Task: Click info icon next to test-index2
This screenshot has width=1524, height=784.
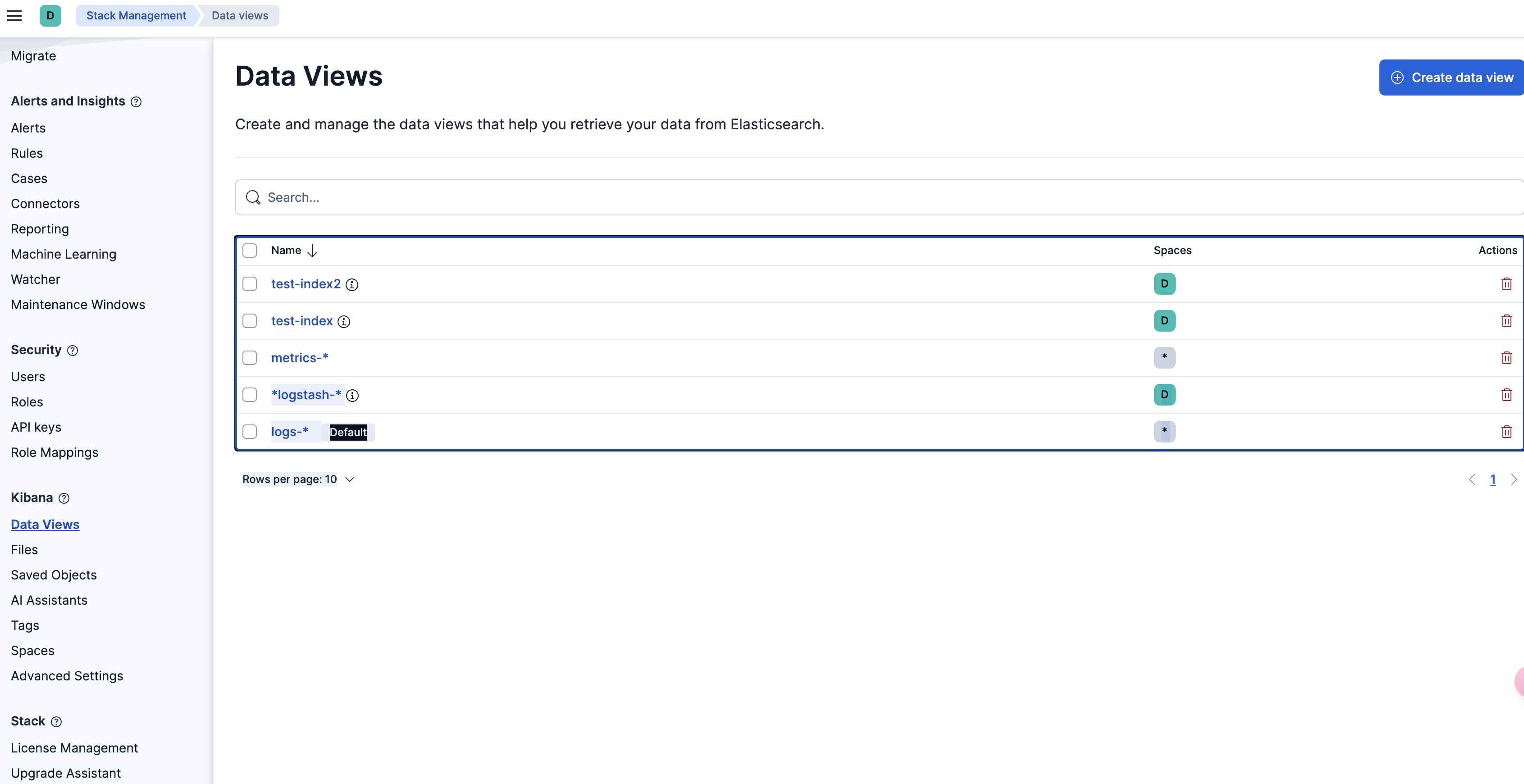Action: (x=352, y=285)
